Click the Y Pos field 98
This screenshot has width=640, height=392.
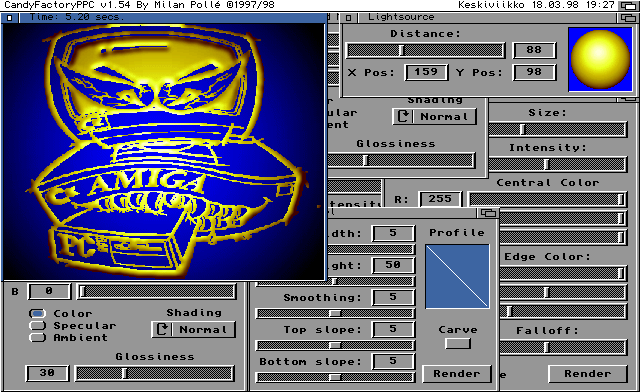tap(534, 72)
